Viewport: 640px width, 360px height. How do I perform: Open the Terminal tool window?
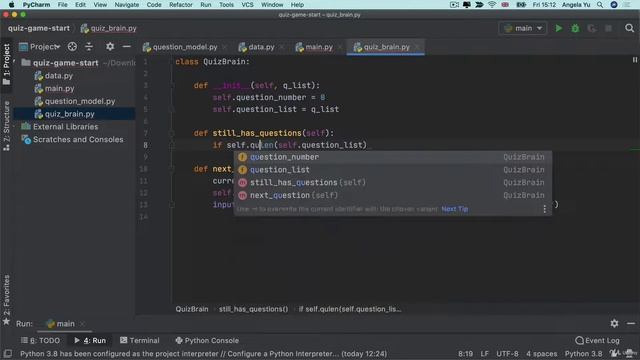click(140, 340)
